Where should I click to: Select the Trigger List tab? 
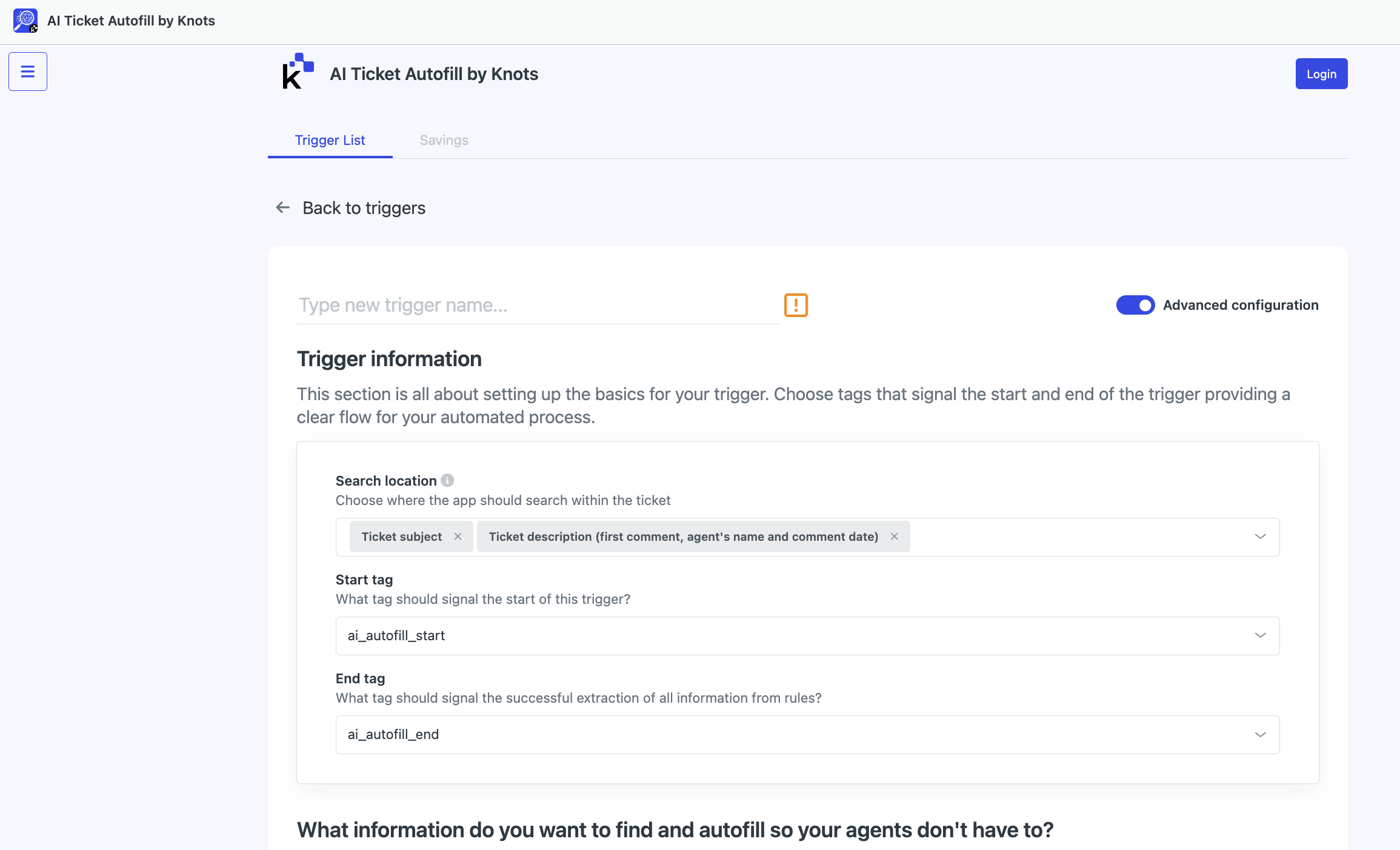(x=330, y=140)
